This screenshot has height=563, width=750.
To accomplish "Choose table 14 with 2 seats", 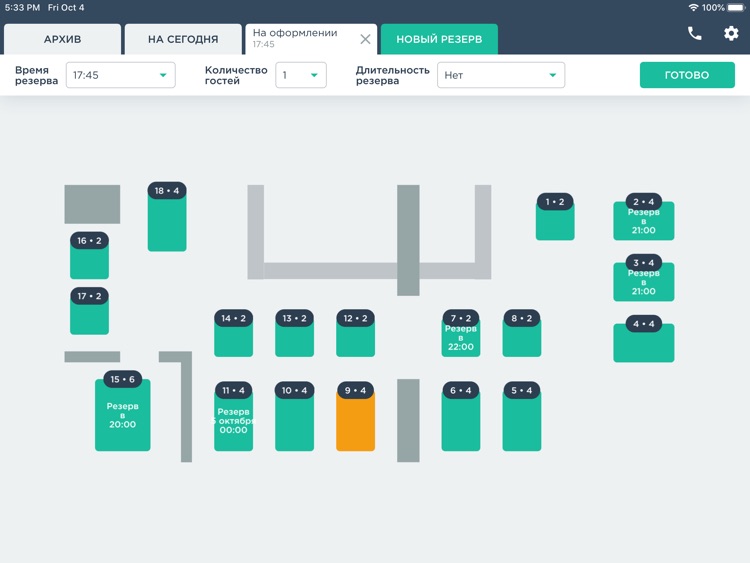I will coord(233,333).
